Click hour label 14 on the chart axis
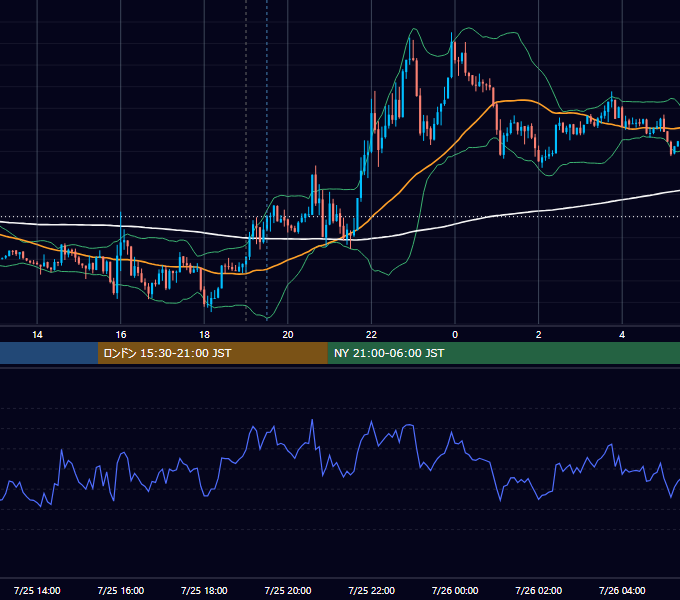 [x=37, y=335]
